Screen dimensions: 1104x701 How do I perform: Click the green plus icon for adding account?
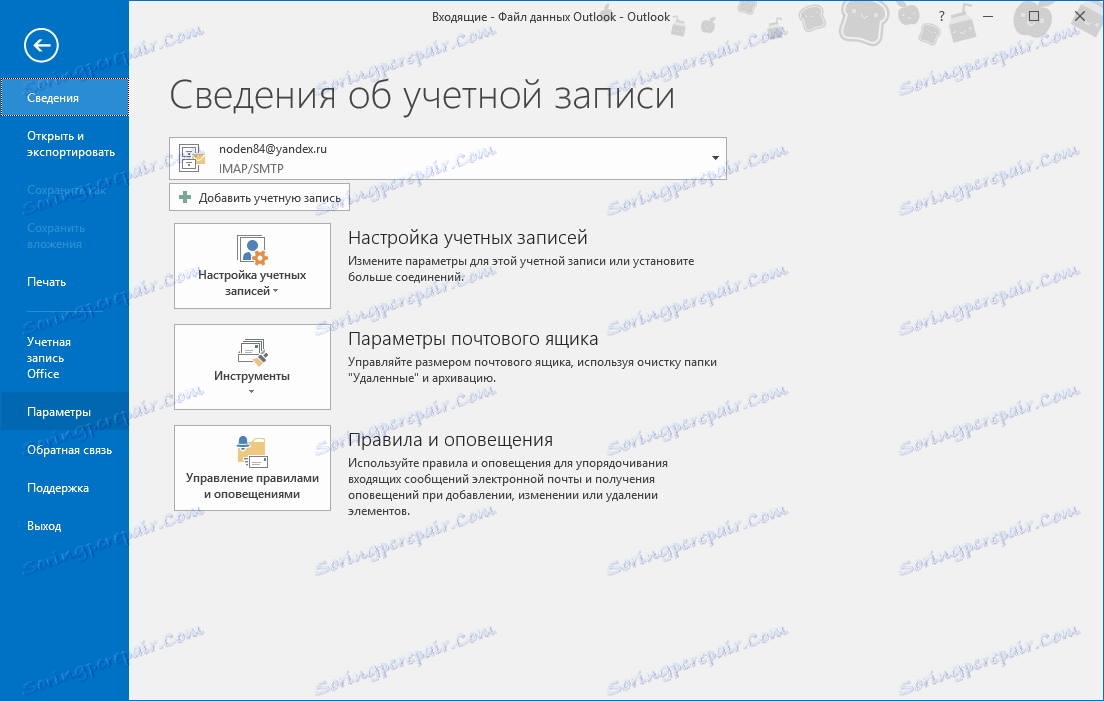pyautogui.click(x=185, y=197)
